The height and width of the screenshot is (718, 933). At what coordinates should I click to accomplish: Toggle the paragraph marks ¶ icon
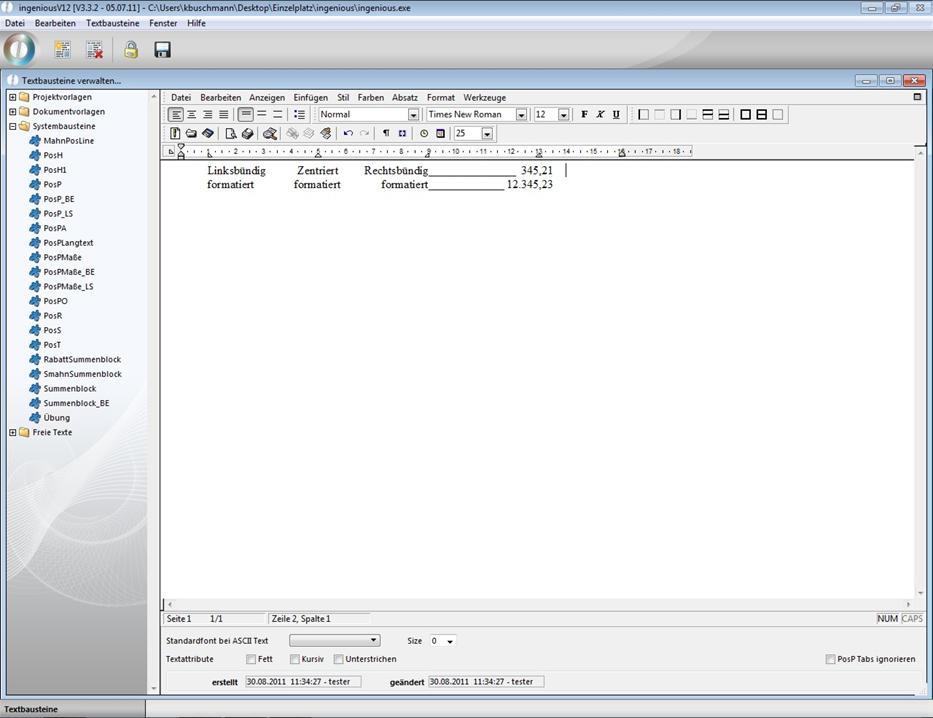tap(386, 133)
